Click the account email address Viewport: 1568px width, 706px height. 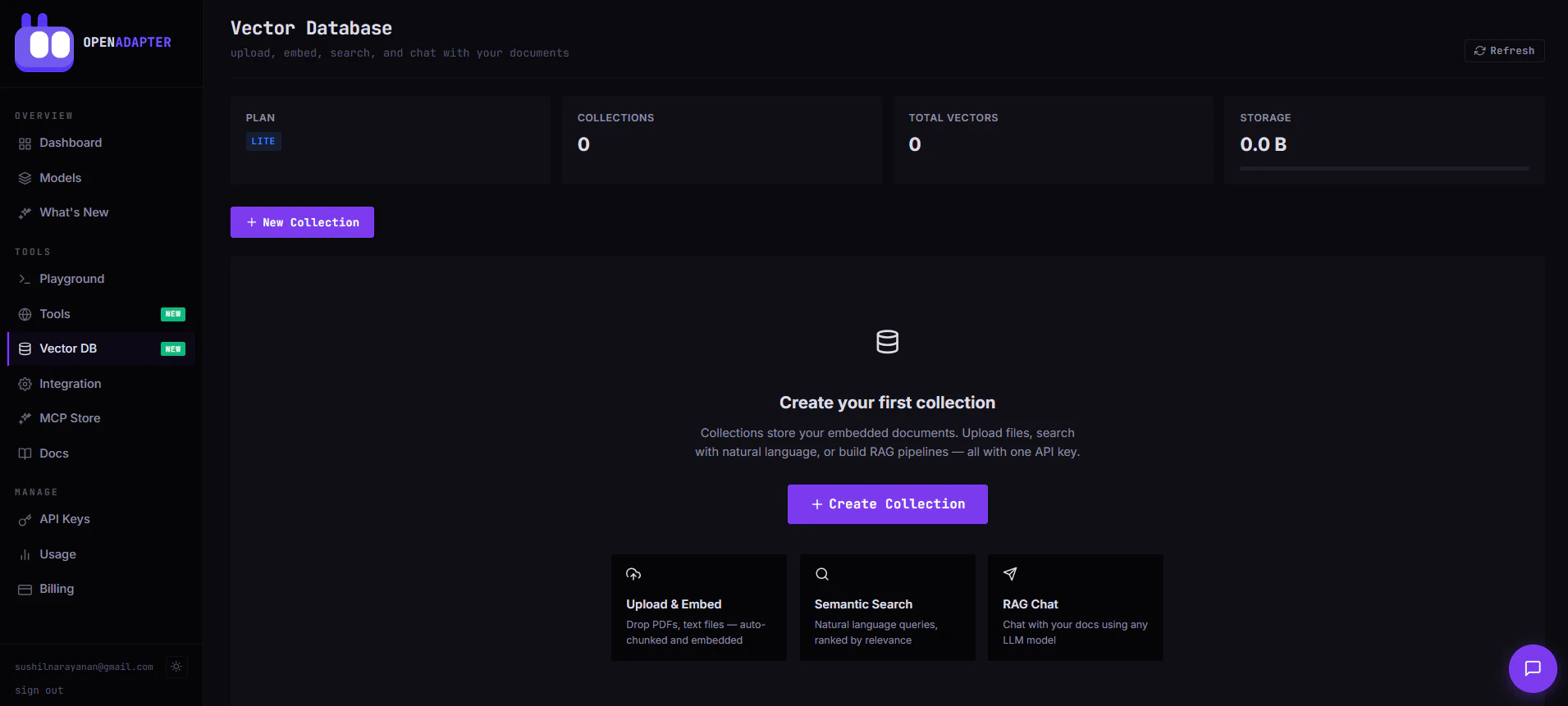[84, 667]
